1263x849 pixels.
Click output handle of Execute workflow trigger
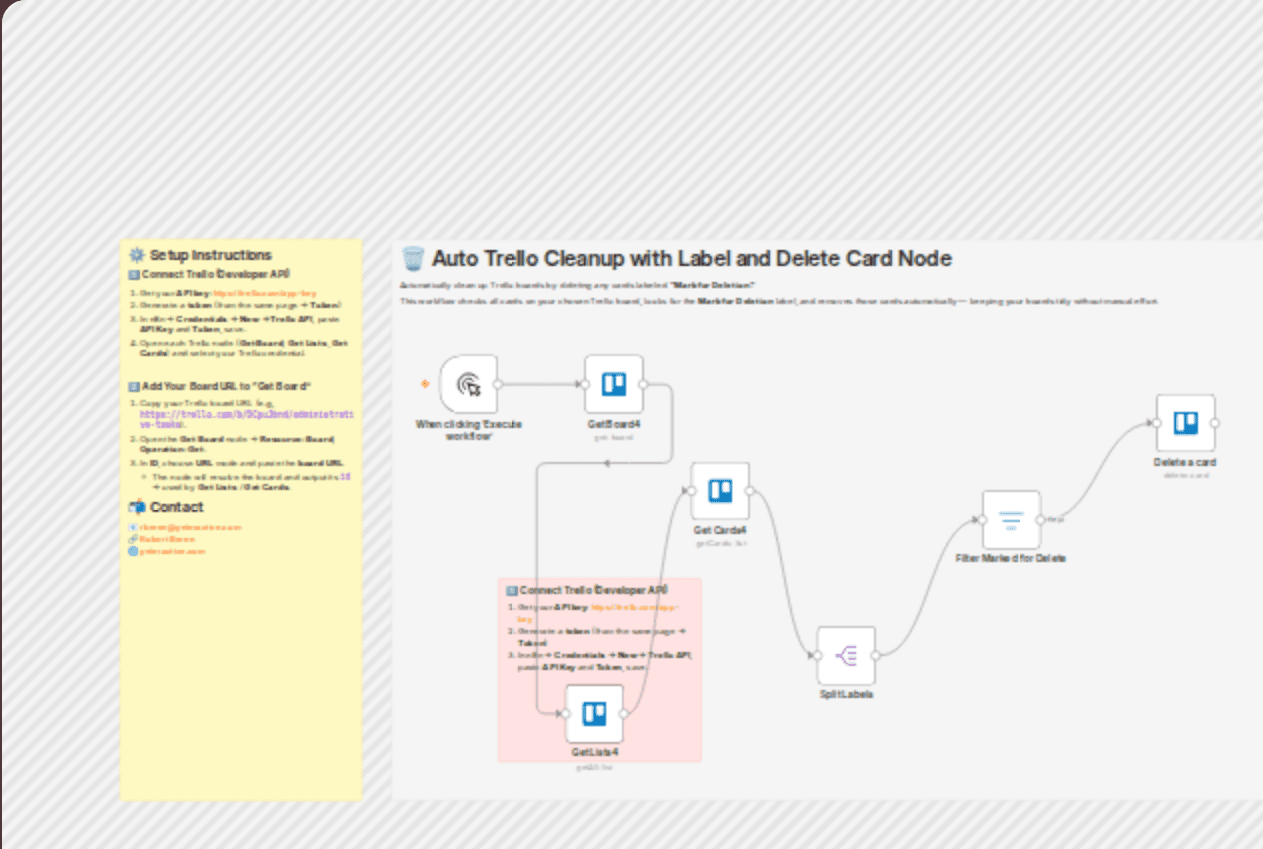tap(497, 383)
